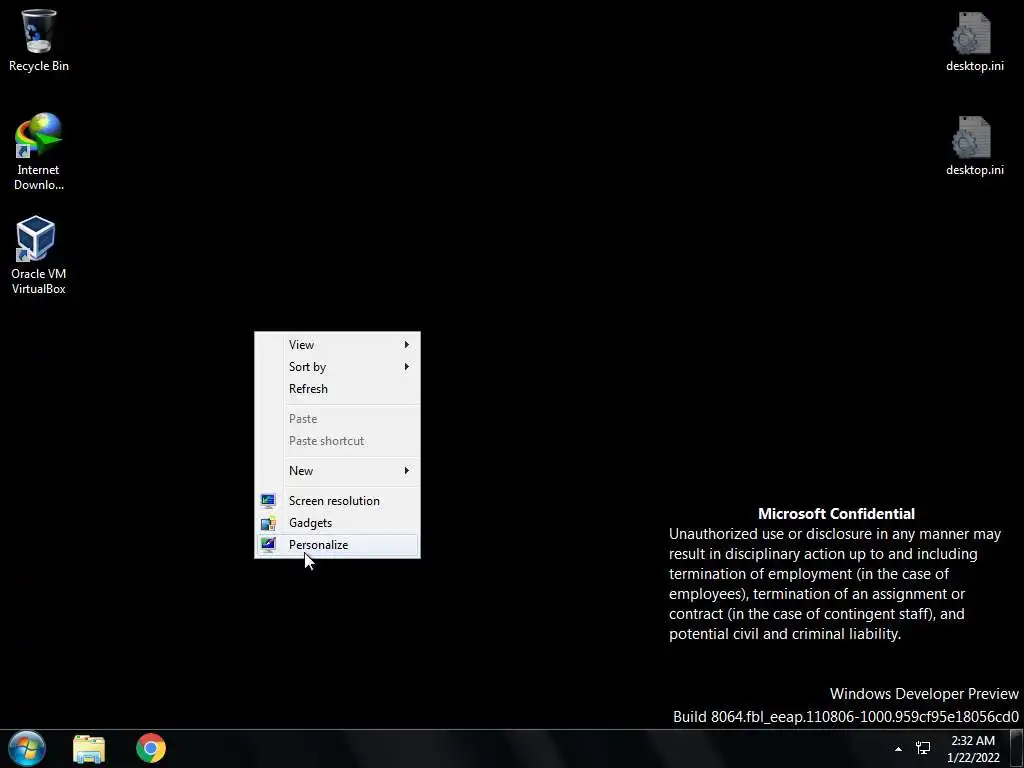
Task: Launch Google Chrome from the taskbar
Action: point(151,748)
